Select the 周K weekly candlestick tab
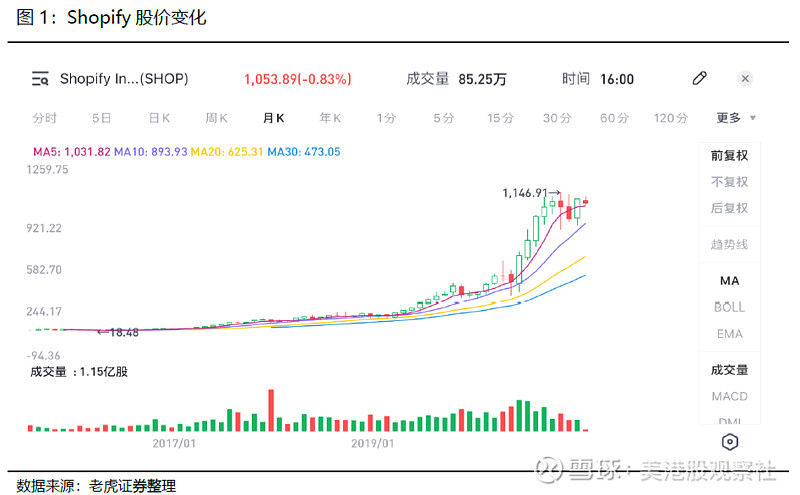 click(x=216, y=118)
